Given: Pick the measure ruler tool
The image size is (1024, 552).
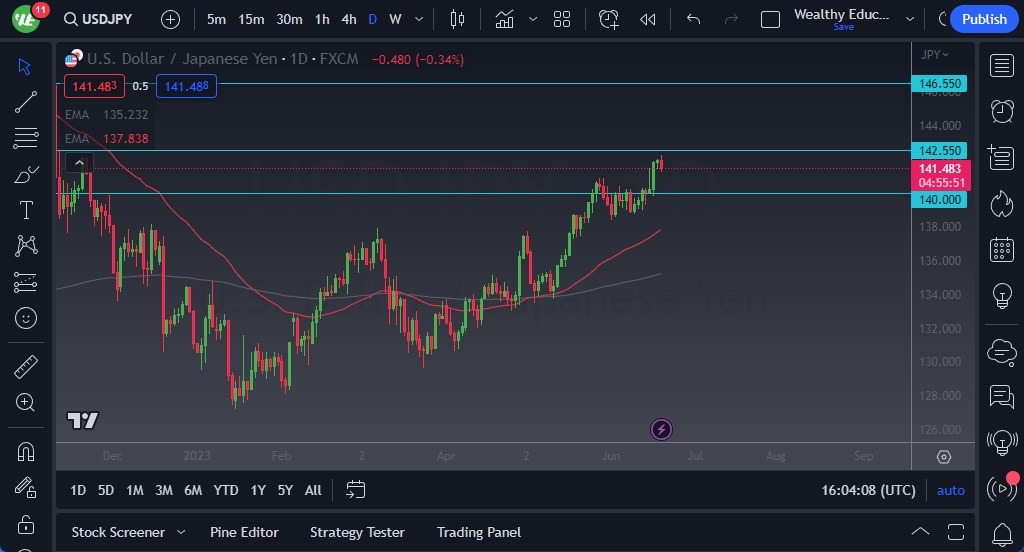Looking at the screenshot, I should (26, 366).
